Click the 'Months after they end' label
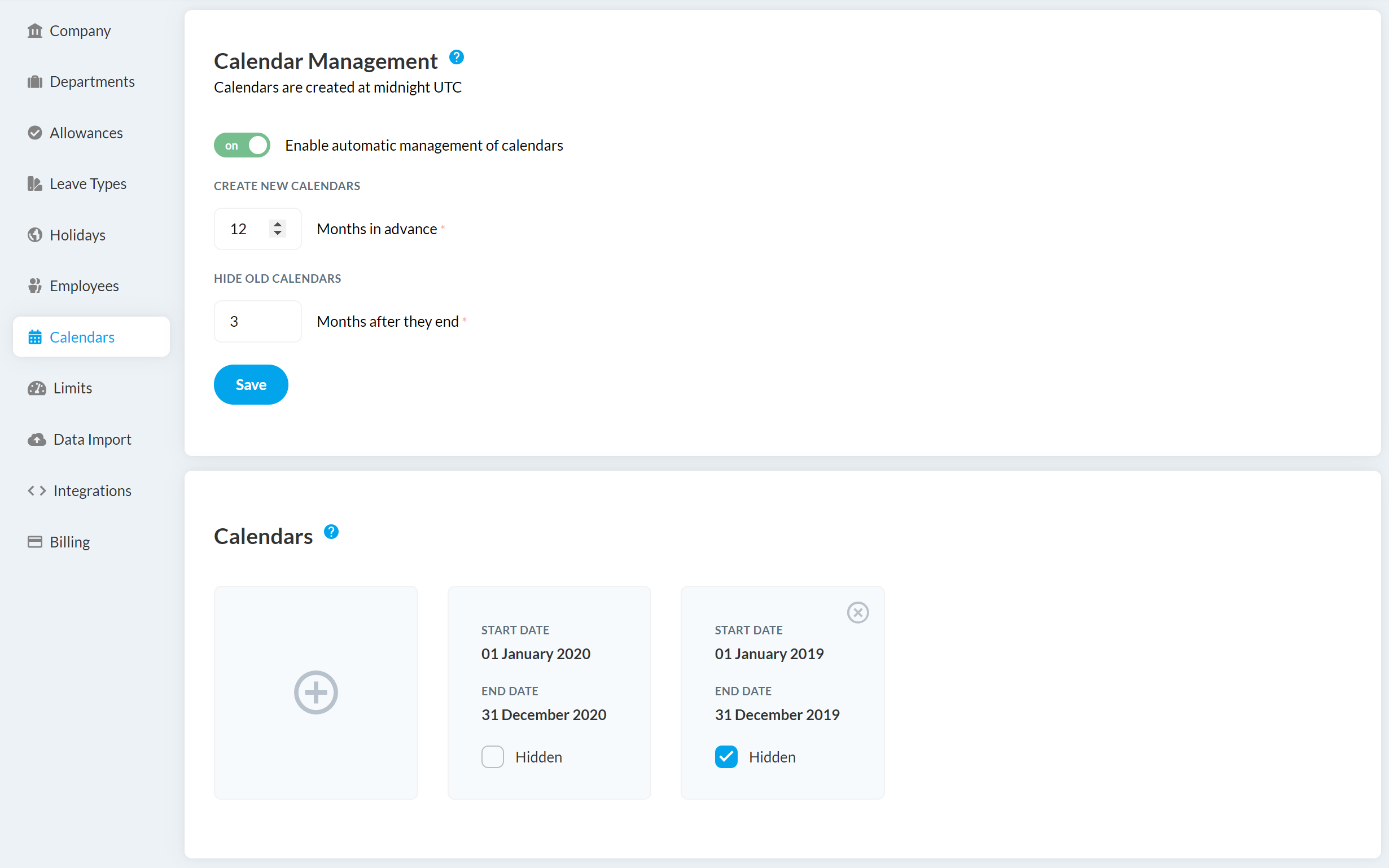Image resolution: width=1389 pixels, height=868 pixels. tap(388, 322)
